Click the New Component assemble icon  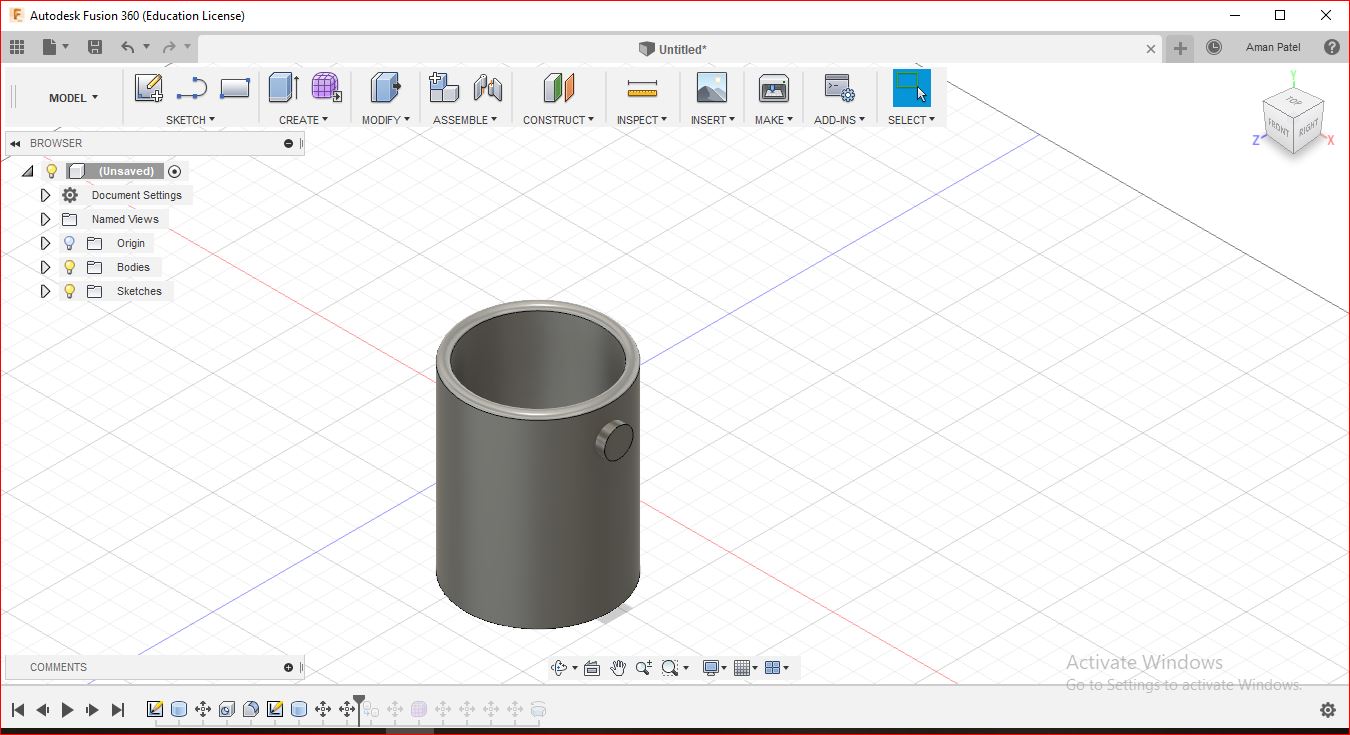pyautogui.click(x=444, y=88)
